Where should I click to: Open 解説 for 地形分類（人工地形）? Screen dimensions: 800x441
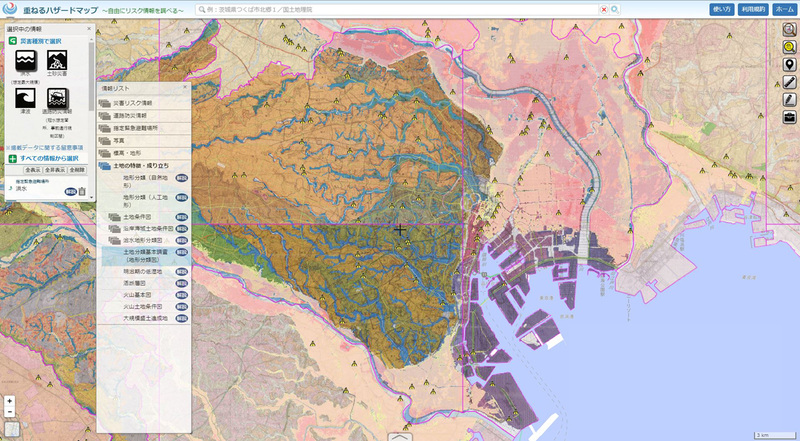pos(182,198)
